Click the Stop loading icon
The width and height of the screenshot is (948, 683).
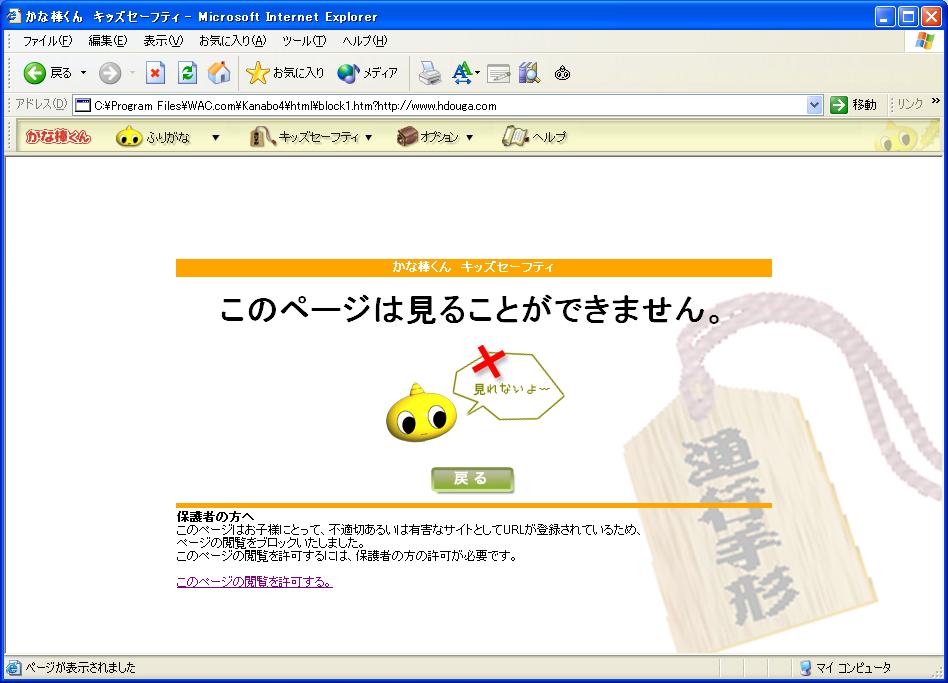click(155, 73)
